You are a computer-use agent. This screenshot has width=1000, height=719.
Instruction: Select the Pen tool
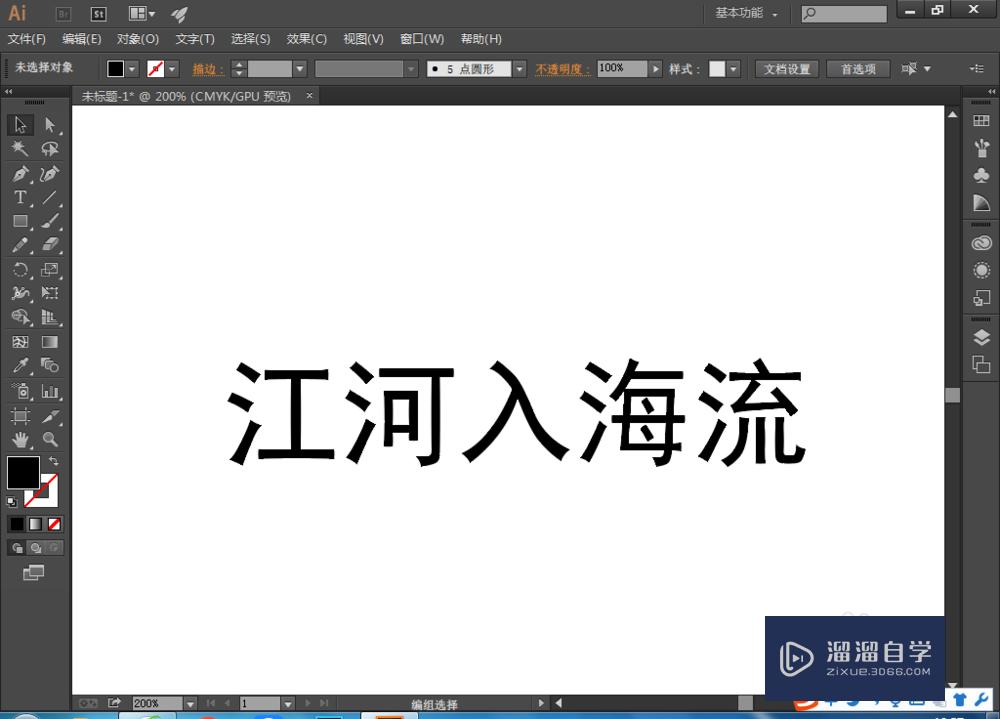click(22, 173)
